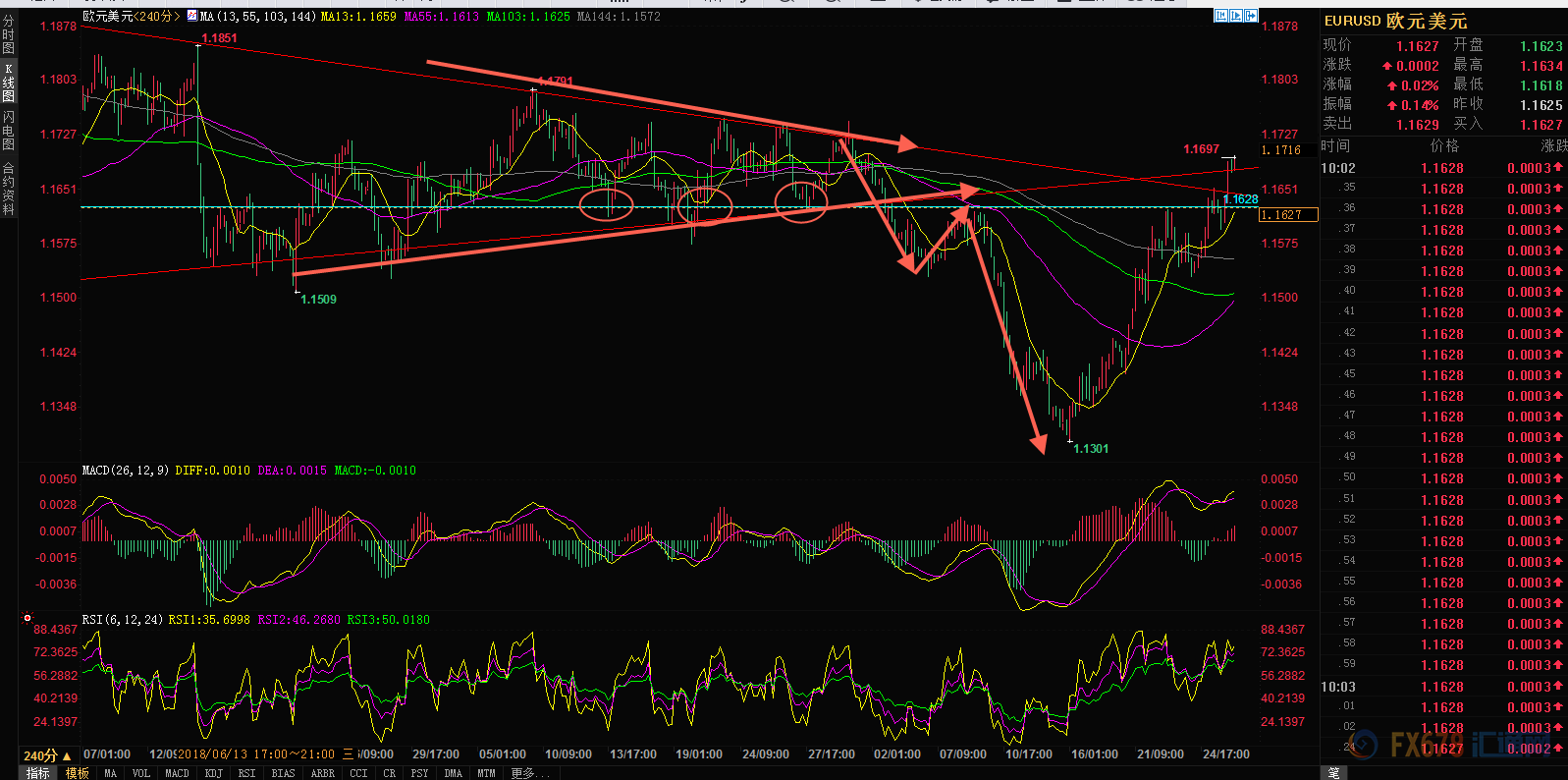Screen dimensions: 1568x780
Task: Click the 1.1628 current price marker
Action: coord(1240,199)
